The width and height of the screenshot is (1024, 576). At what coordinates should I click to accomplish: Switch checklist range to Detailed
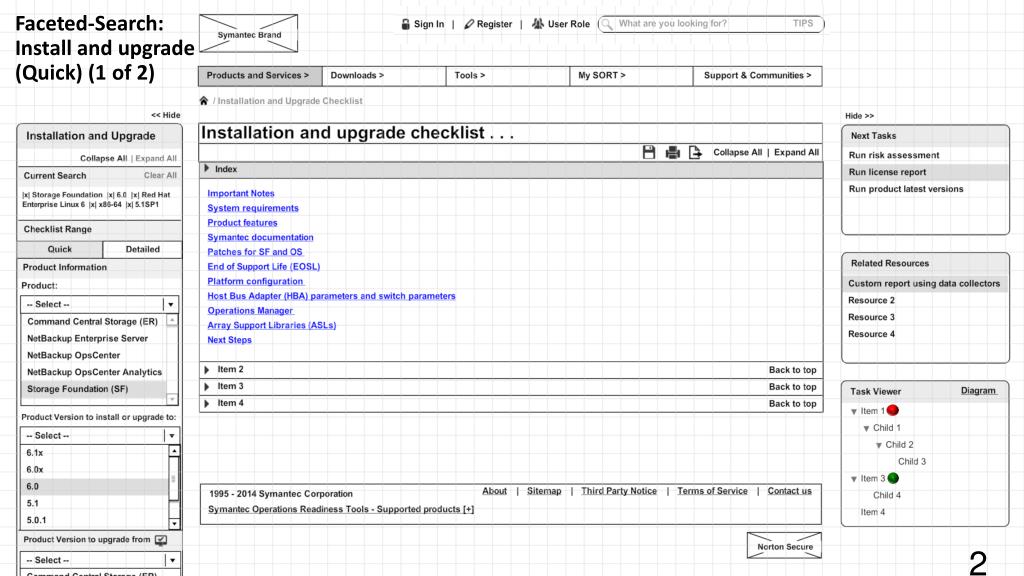pyautogui.click(x=142, y=249)
